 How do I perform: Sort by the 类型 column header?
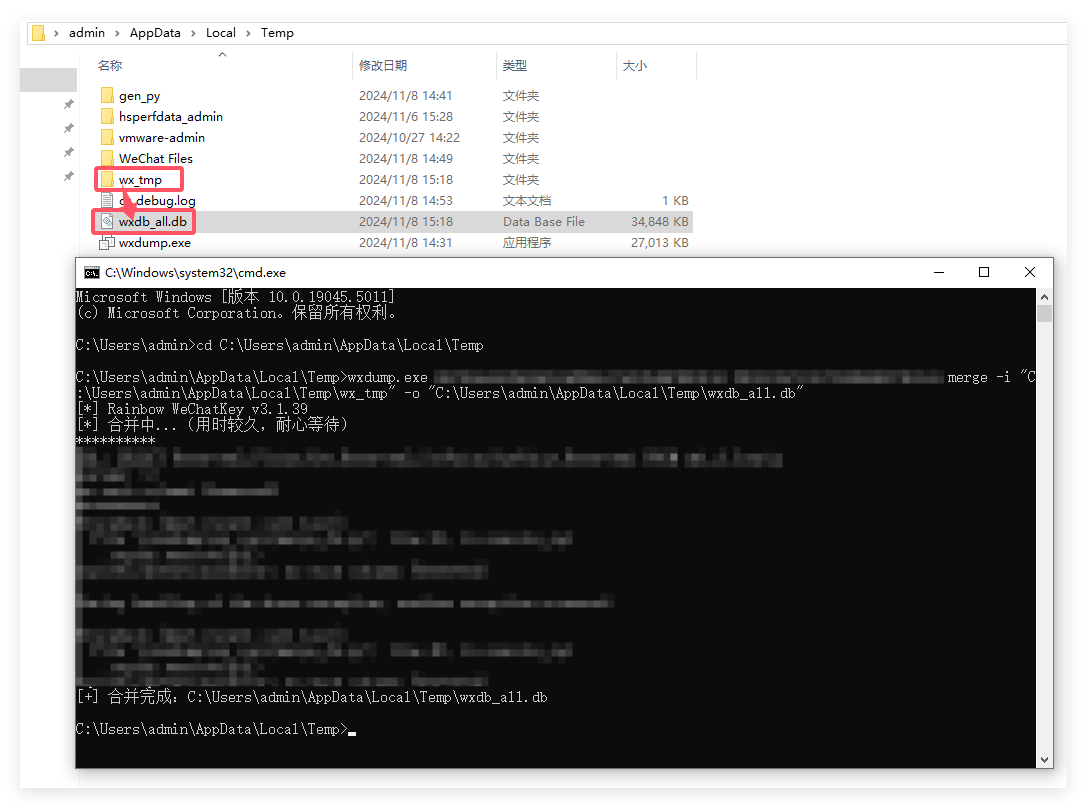pos(514,66)
